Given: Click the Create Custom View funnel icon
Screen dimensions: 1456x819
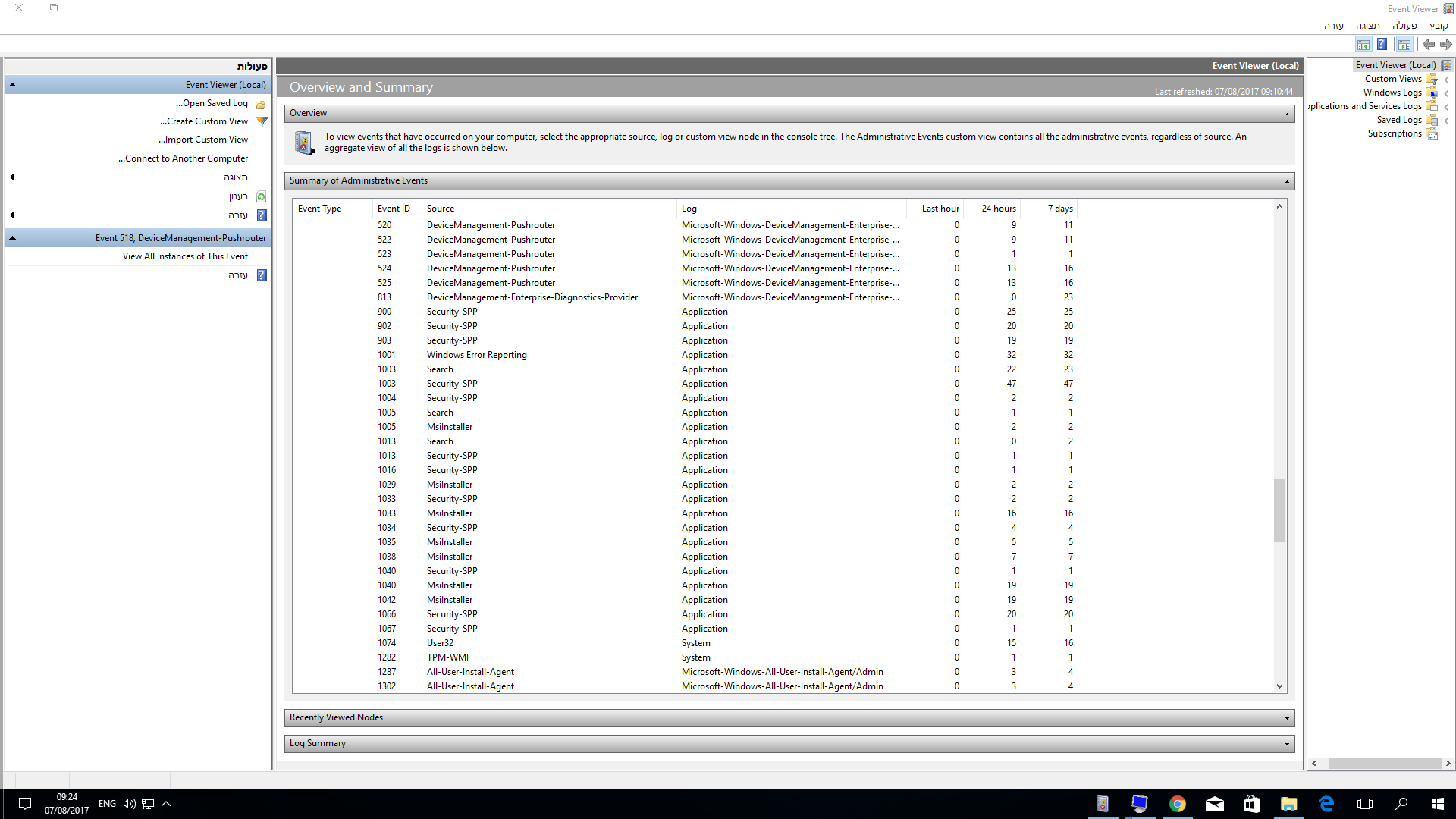Looking at the screenshot, I should click(x=262, y=121).
